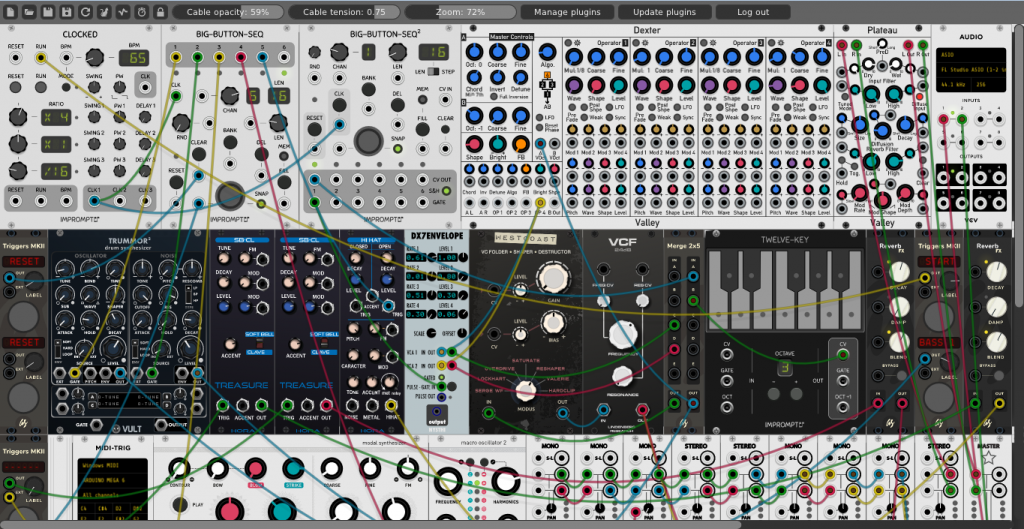Open All channels selector on MIDI-TRIG
The image size is (1024, 529).
tap(112, 495)
